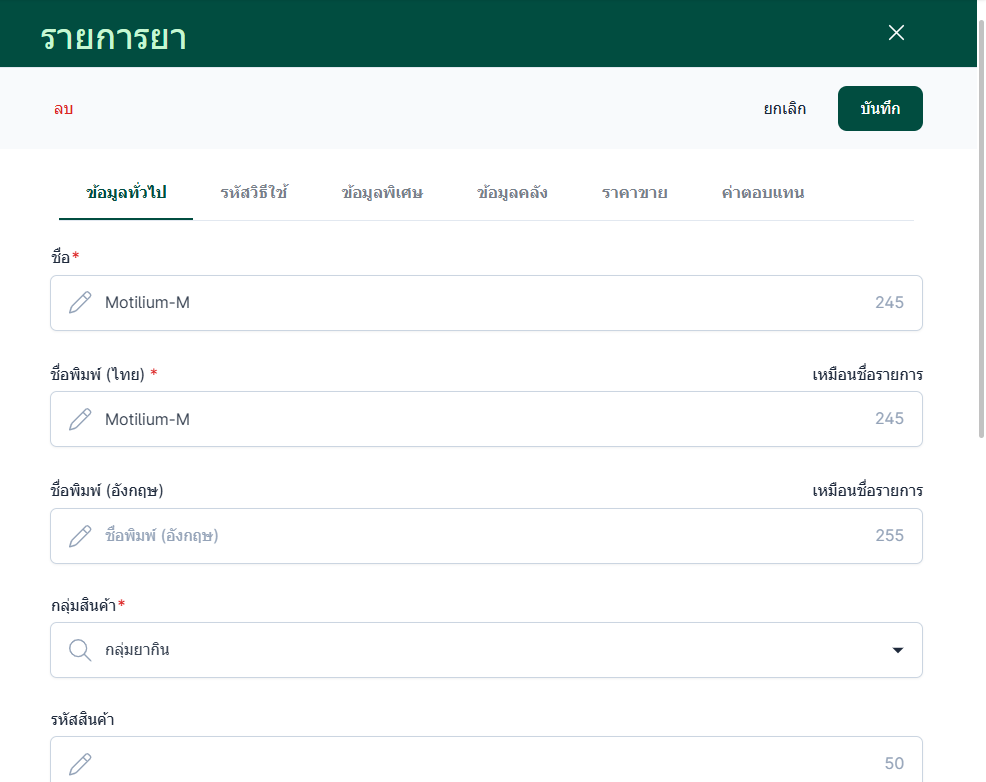This screenshot has height=782, width=986.
Task: Click search icon in กลุ่มสินค้า field
Action: [x=80, y=650]
